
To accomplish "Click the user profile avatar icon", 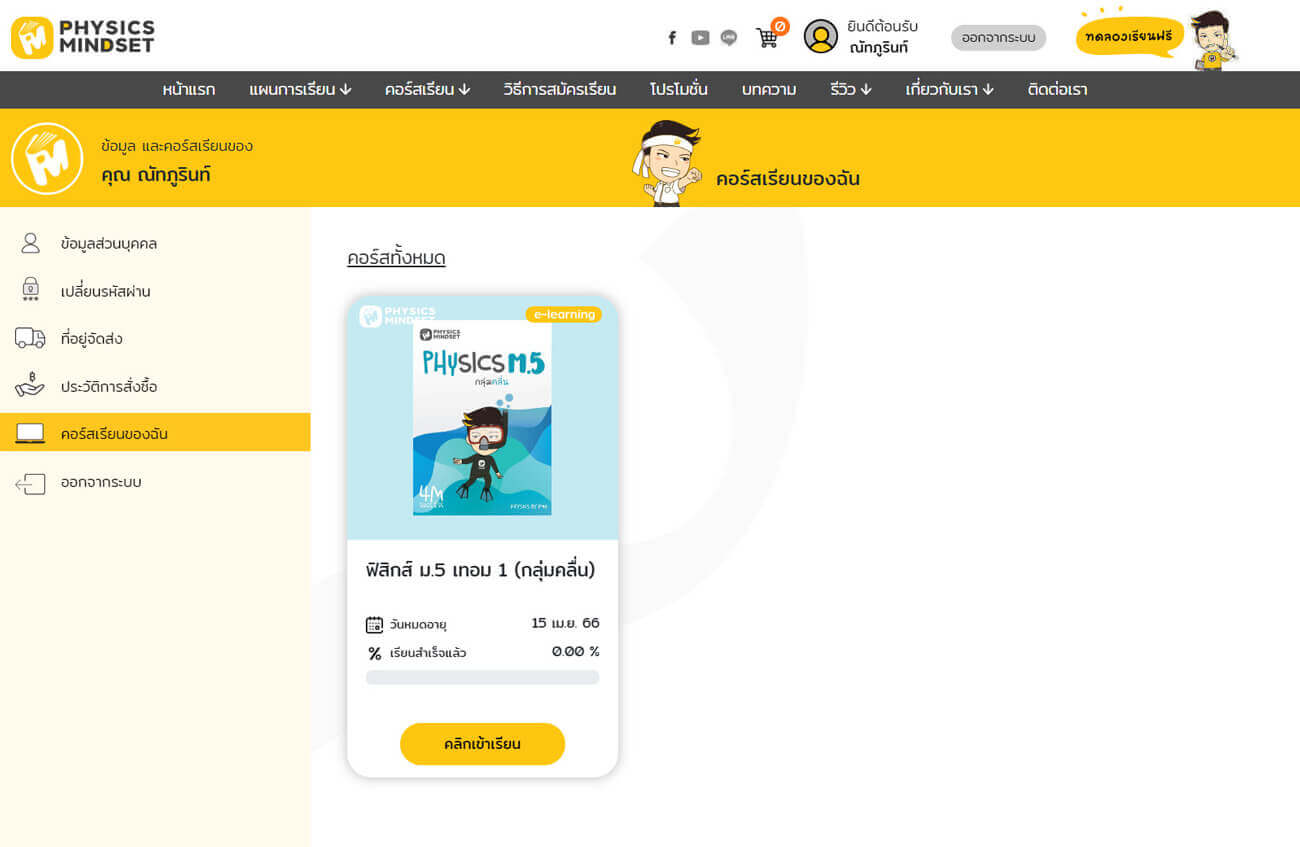I will (821, 37).
